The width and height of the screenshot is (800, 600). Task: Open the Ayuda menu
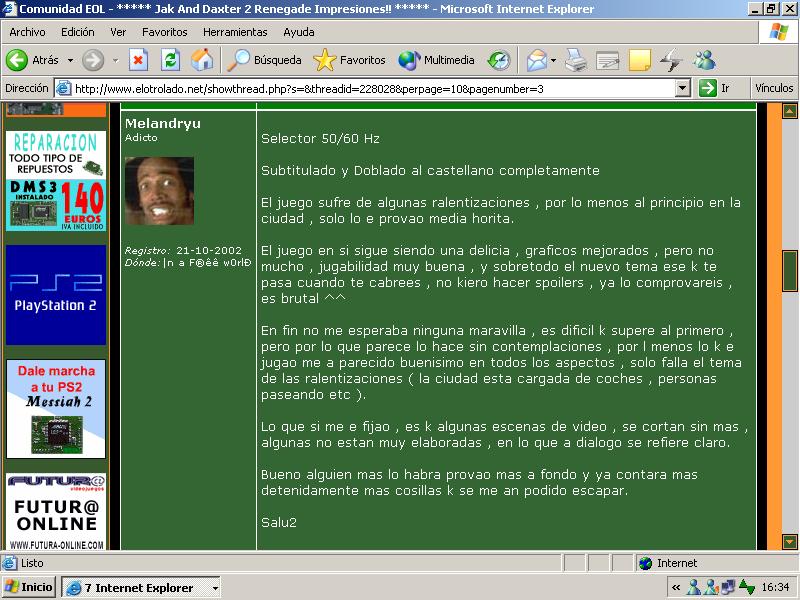(x=298, y=32)
